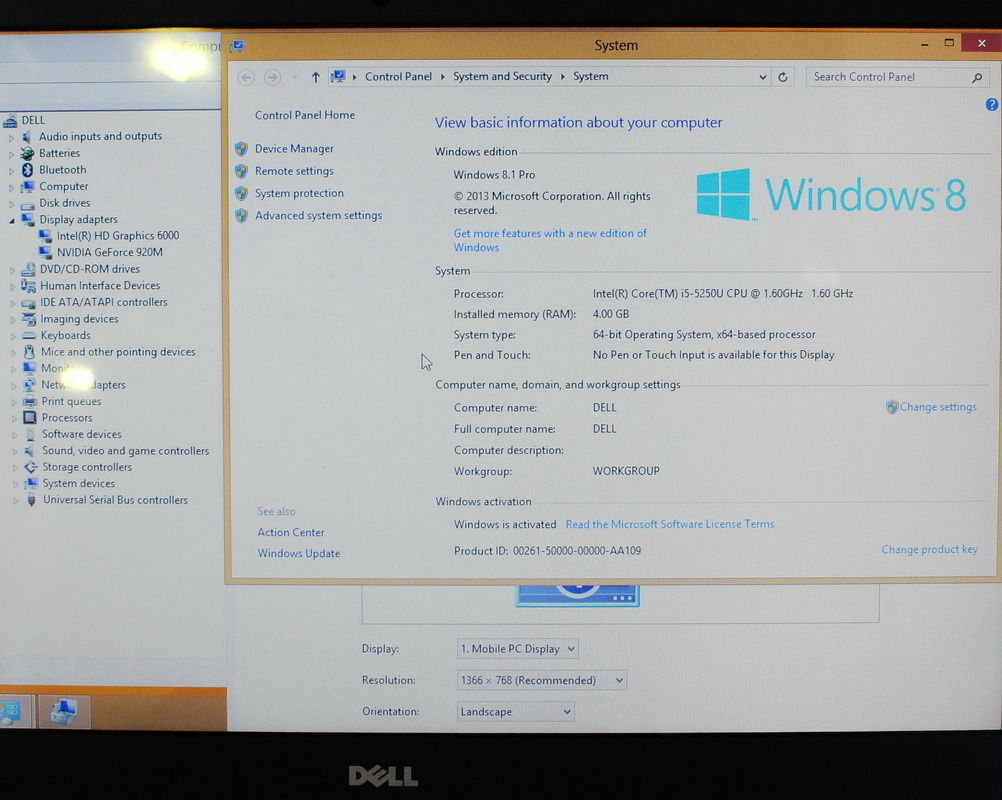The image size is (1002, 800).
Task: Click the shield icon beside System protection
Action: click(x=242, y=194)
